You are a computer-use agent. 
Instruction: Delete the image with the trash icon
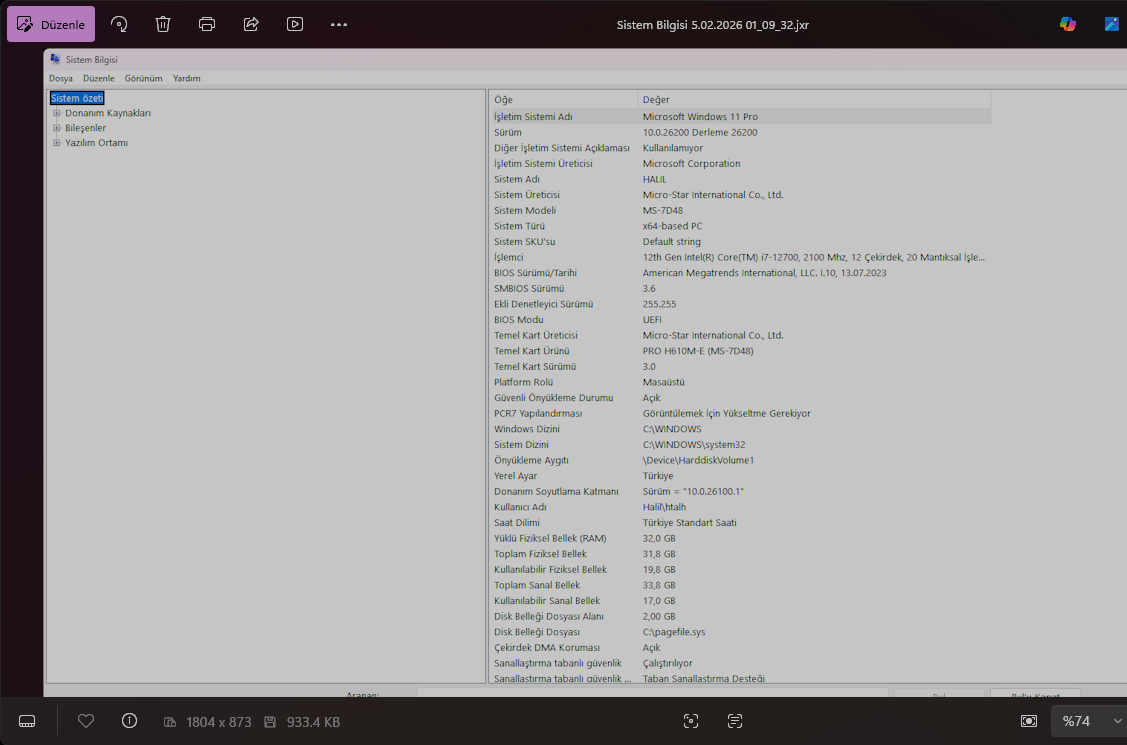pos(163,24)
